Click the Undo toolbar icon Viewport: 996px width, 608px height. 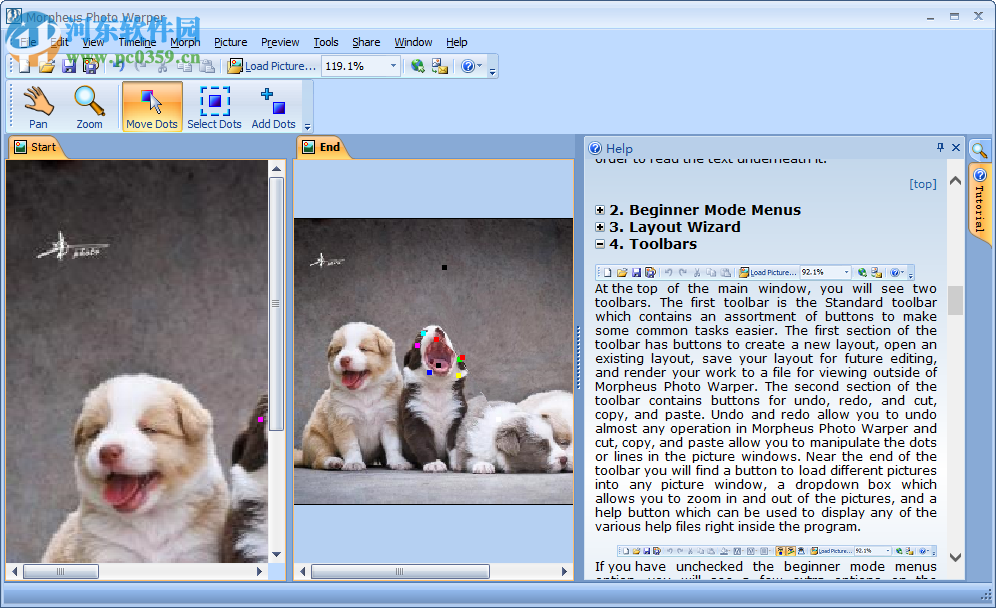[x=120, y=66]
